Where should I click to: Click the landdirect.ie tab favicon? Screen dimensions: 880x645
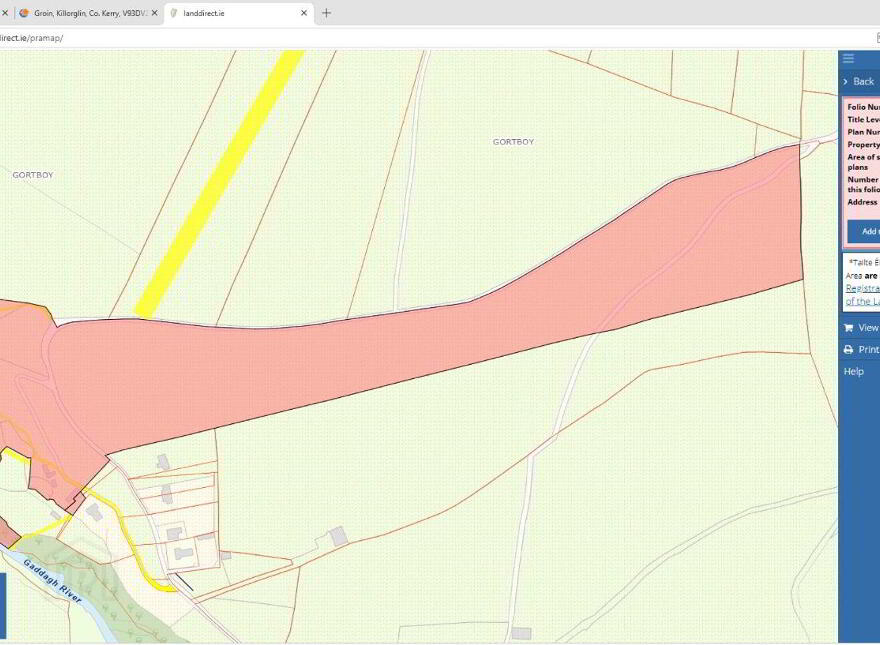174,13
